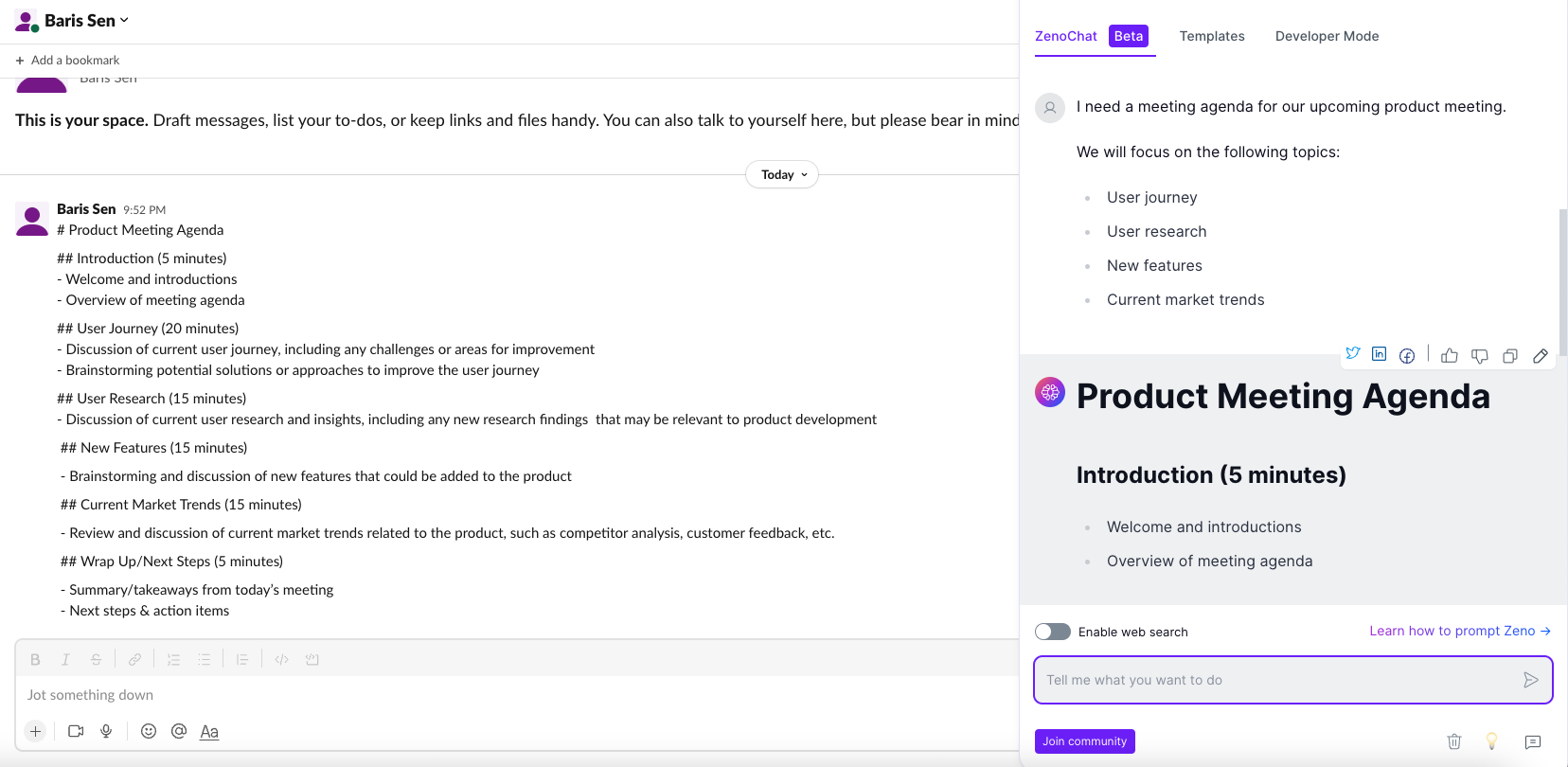Record an audio clip with microphone
Viewport: 1568px width, 767px height.
(x=106, y=731)
